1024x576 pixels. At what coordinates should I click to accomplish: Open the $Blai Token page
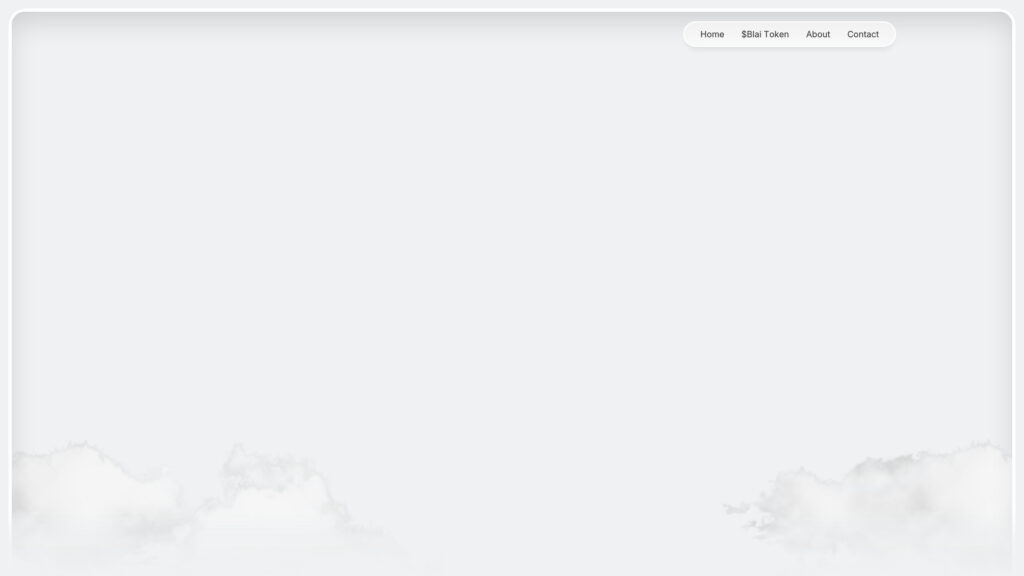click(x=765, y=34)
